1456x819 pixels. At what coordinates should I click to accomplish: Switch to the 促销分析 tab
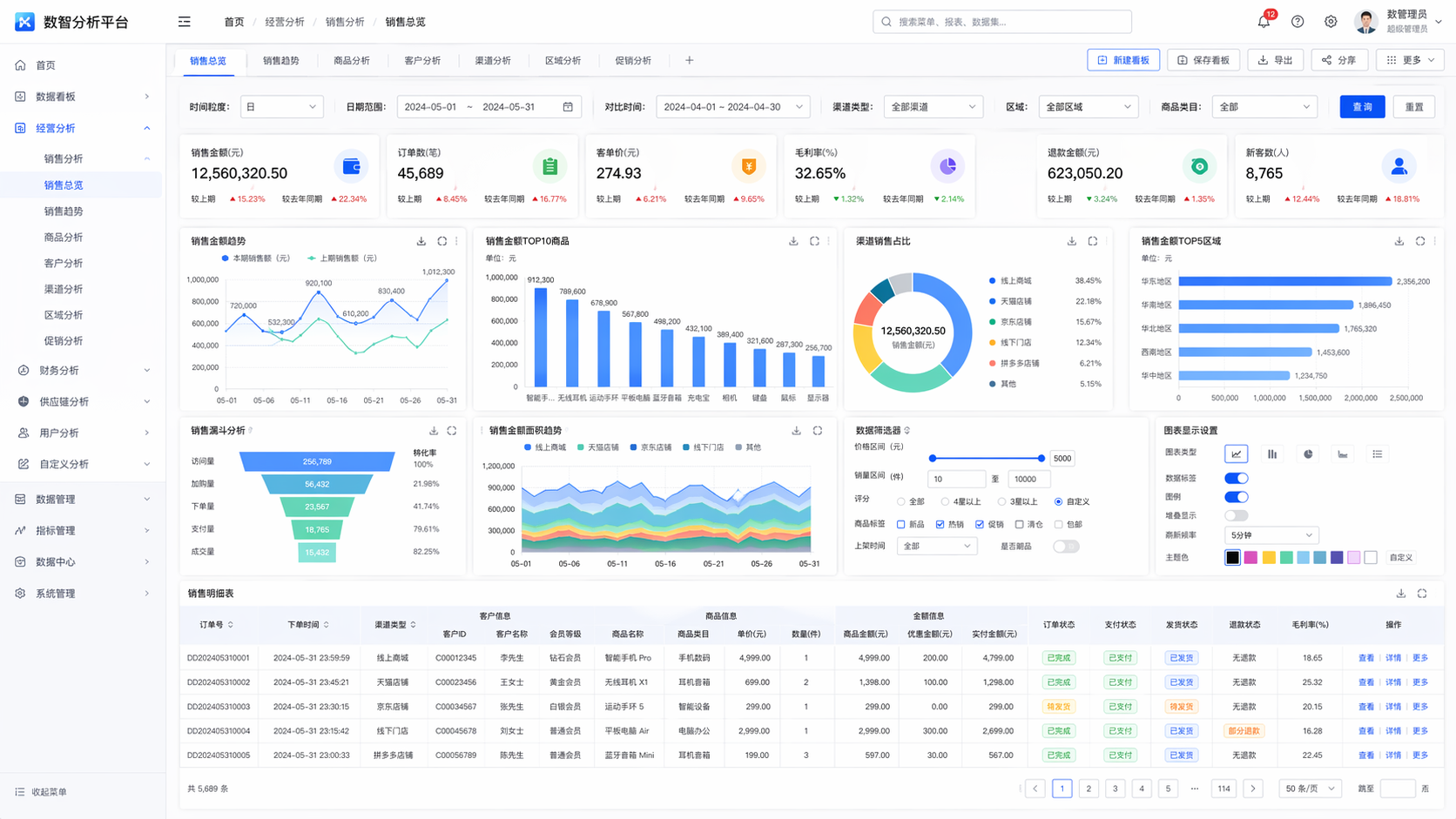[x=633, y=61]
